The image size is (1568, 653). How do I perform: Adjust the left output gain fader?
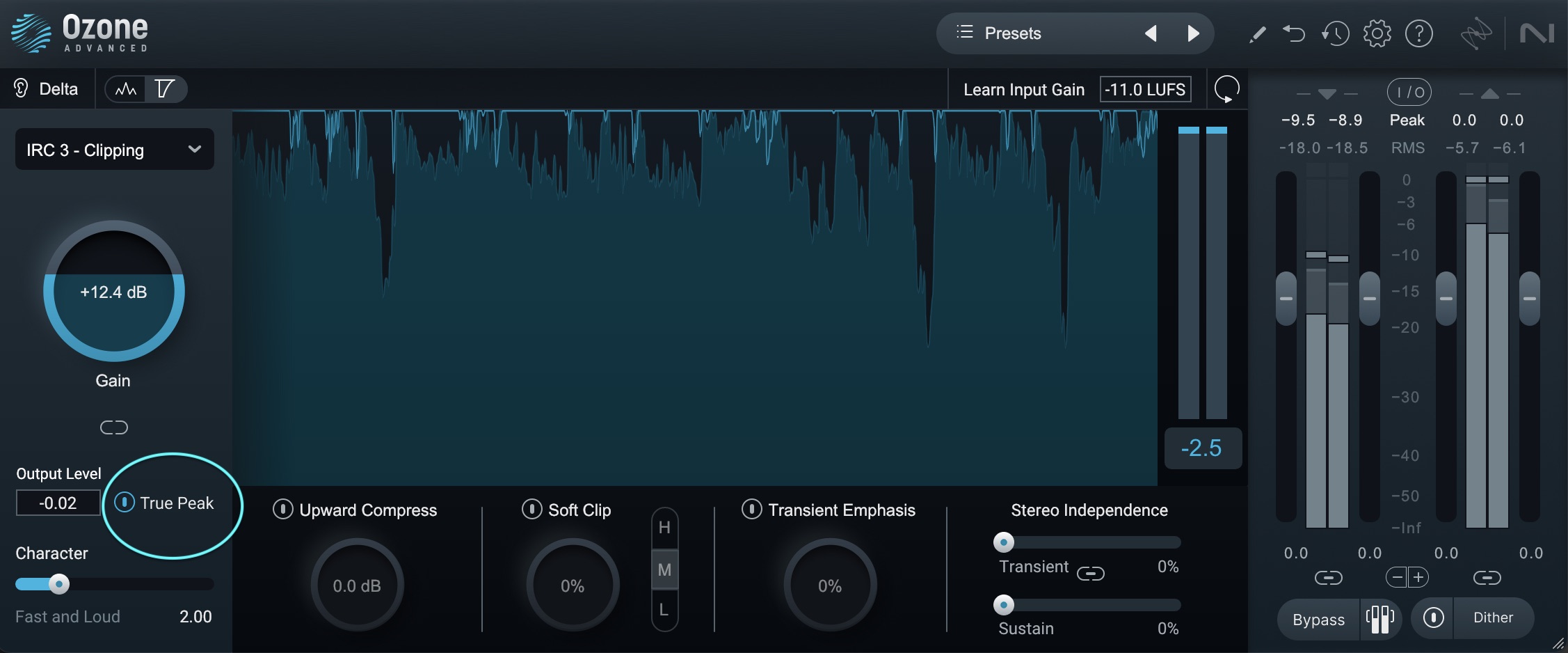point(1446,298)
